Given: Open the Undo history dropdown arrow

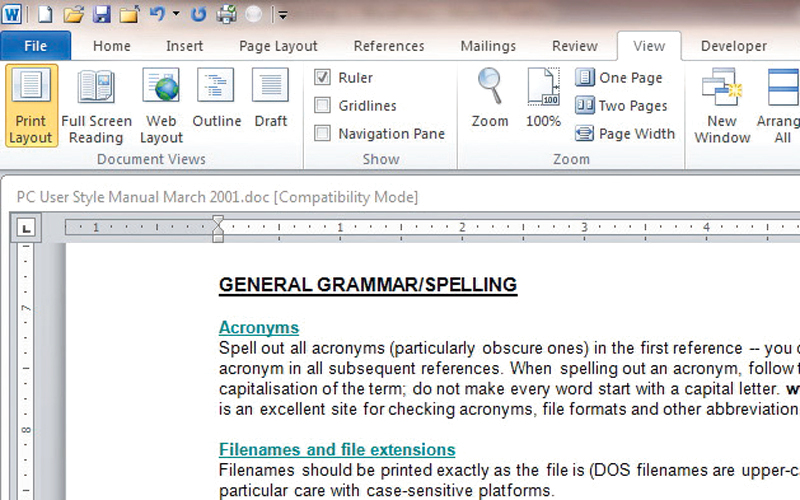Looking at the screenshot, I should [176, 14].
